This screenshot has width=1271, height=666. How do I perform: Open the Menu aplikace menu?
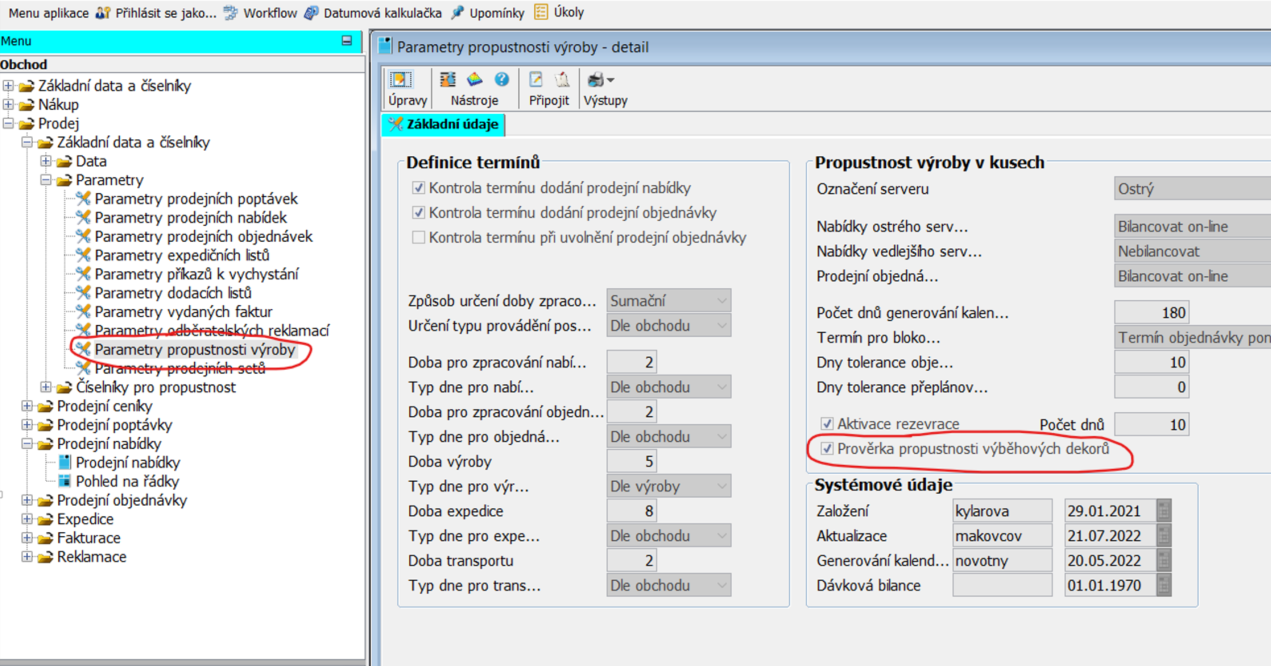[x=48, y=13]
